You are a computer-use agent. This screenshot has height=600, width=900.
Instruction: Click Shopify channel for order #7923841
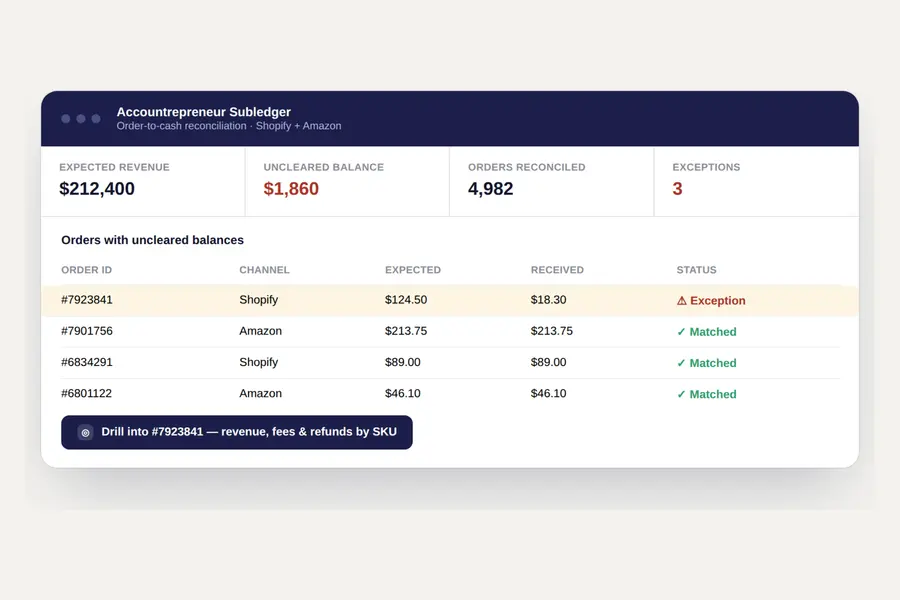point(258,300)
